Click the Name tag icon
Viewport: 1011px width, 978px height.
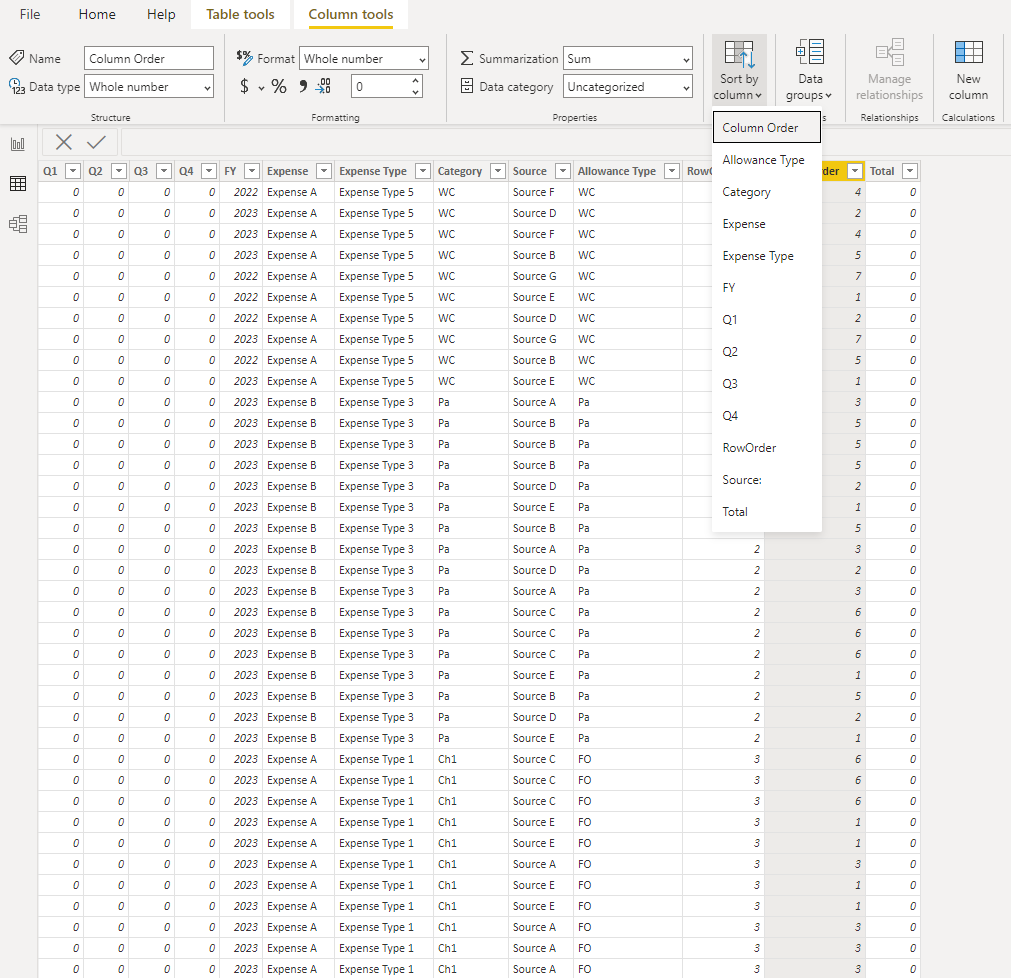tap(17, 57)
